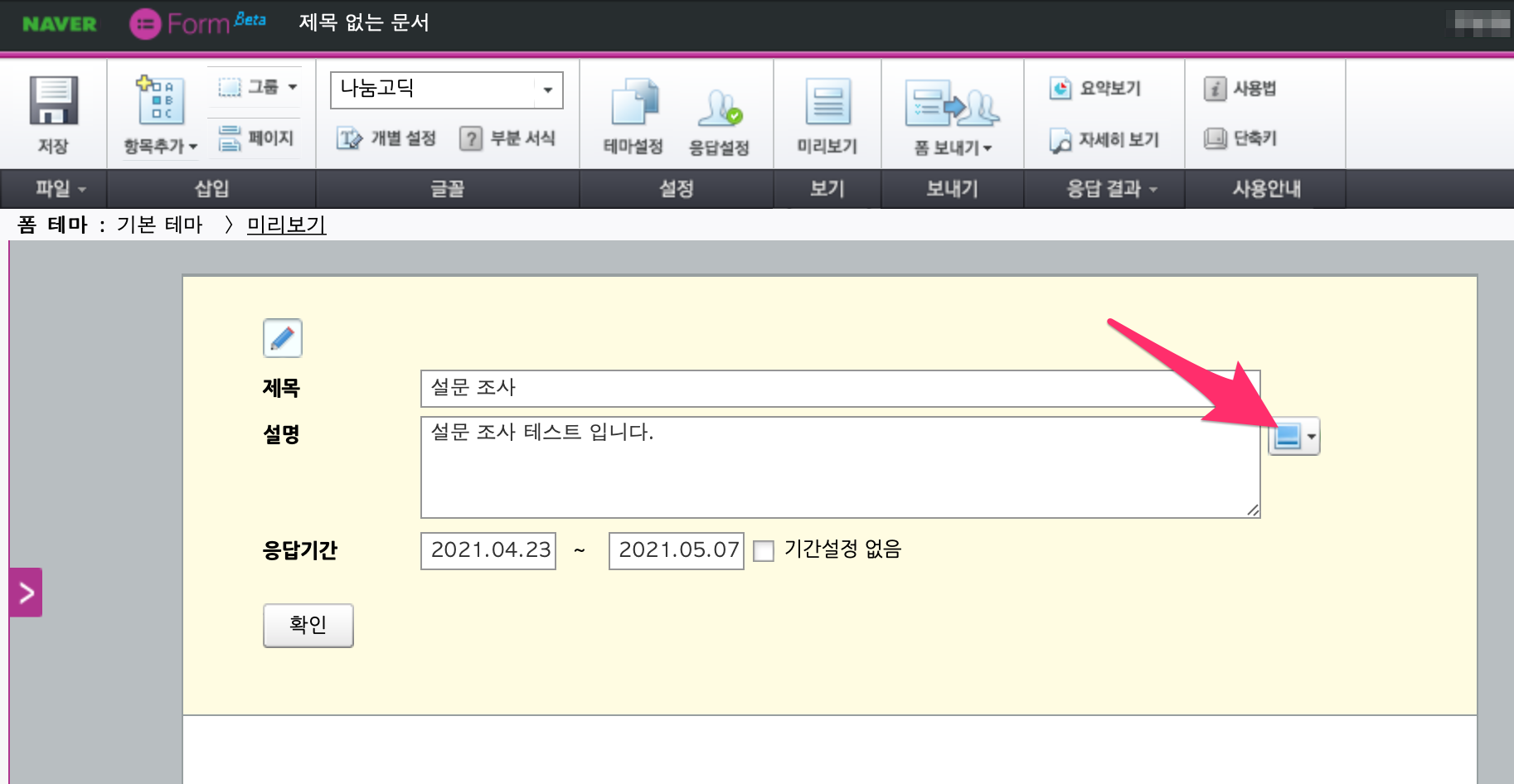The height and width of the screenshot is (784, 1514).
Task: Open the 사용법 usage guide
Action: pos(1240,89)
